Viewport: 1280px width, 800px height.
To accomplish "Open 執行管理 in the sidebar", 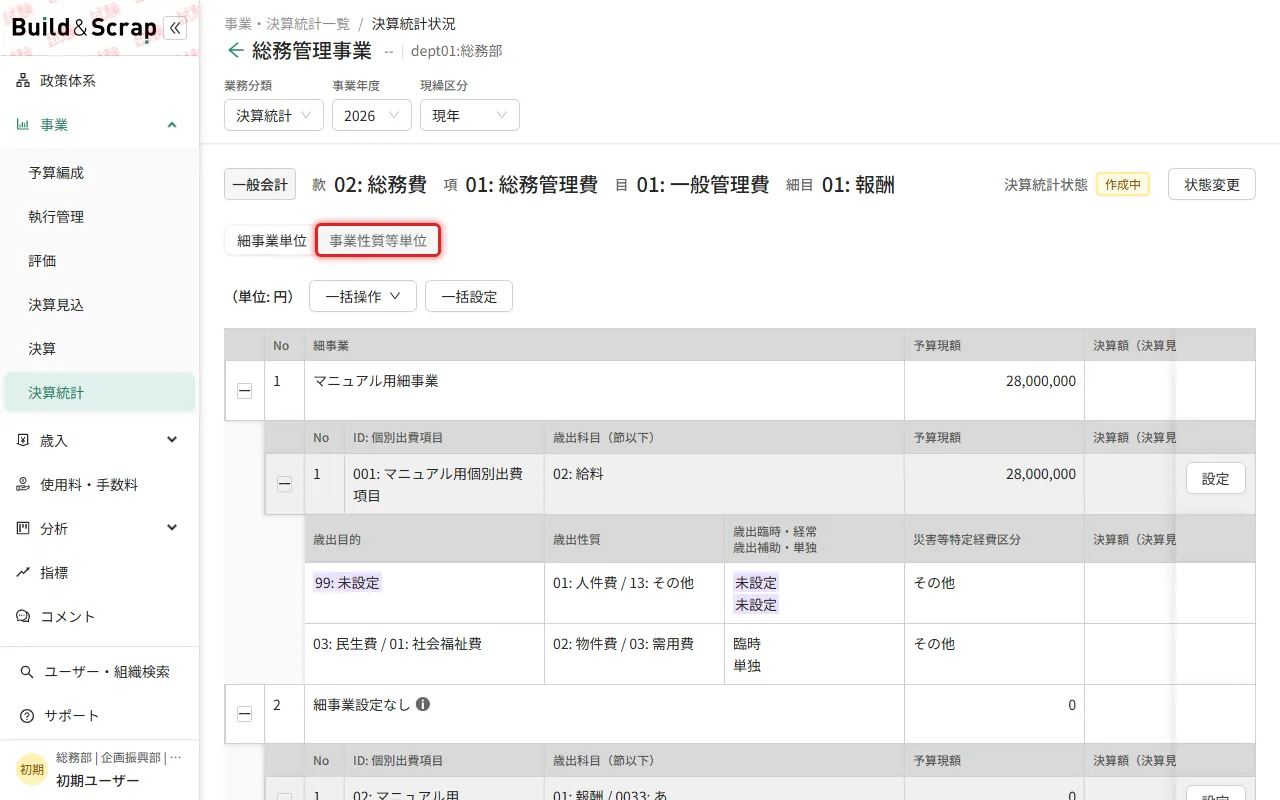I will 99,217.
